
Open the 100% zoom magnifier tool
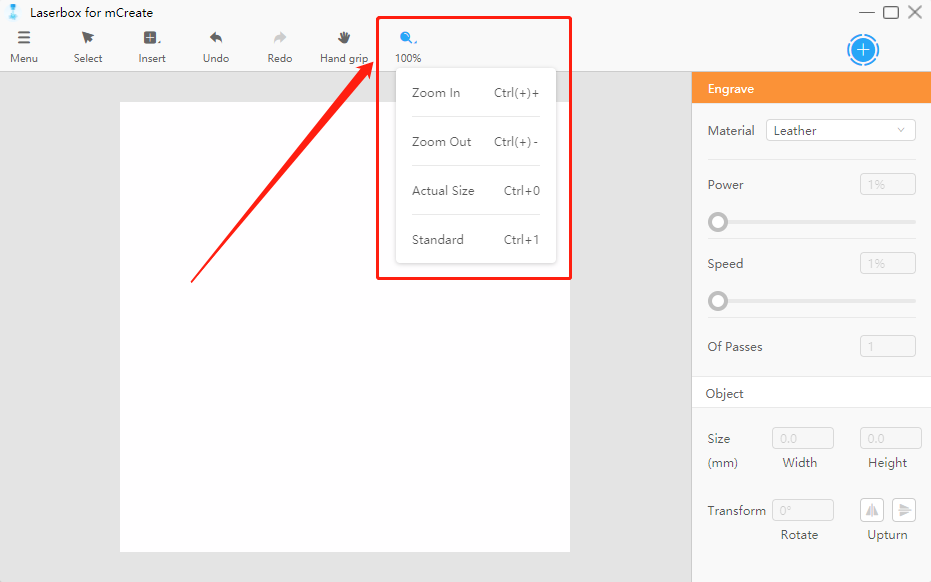[x=408, y=38]
